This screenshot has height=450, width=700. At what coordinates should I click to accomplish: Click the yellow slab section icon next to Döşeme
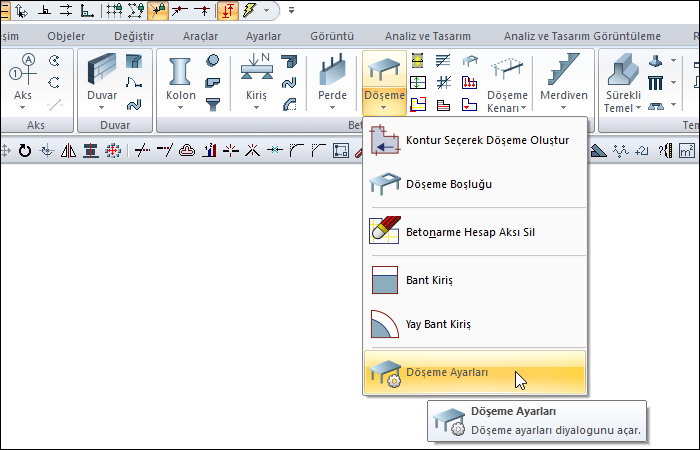coord(417,60)
